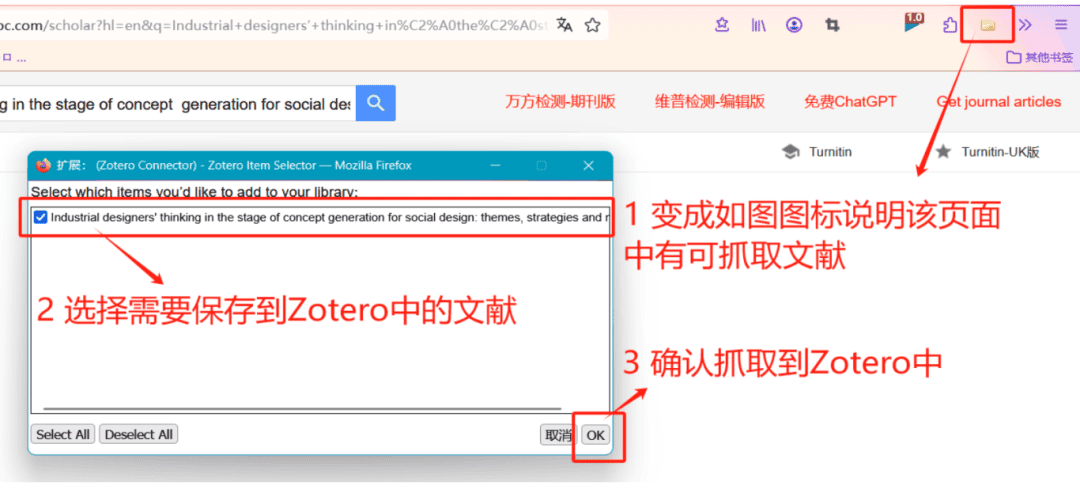Click the purple star-tray toolbar icon
The height and width of the screenshot is (497, 1080).
[722, 25]
